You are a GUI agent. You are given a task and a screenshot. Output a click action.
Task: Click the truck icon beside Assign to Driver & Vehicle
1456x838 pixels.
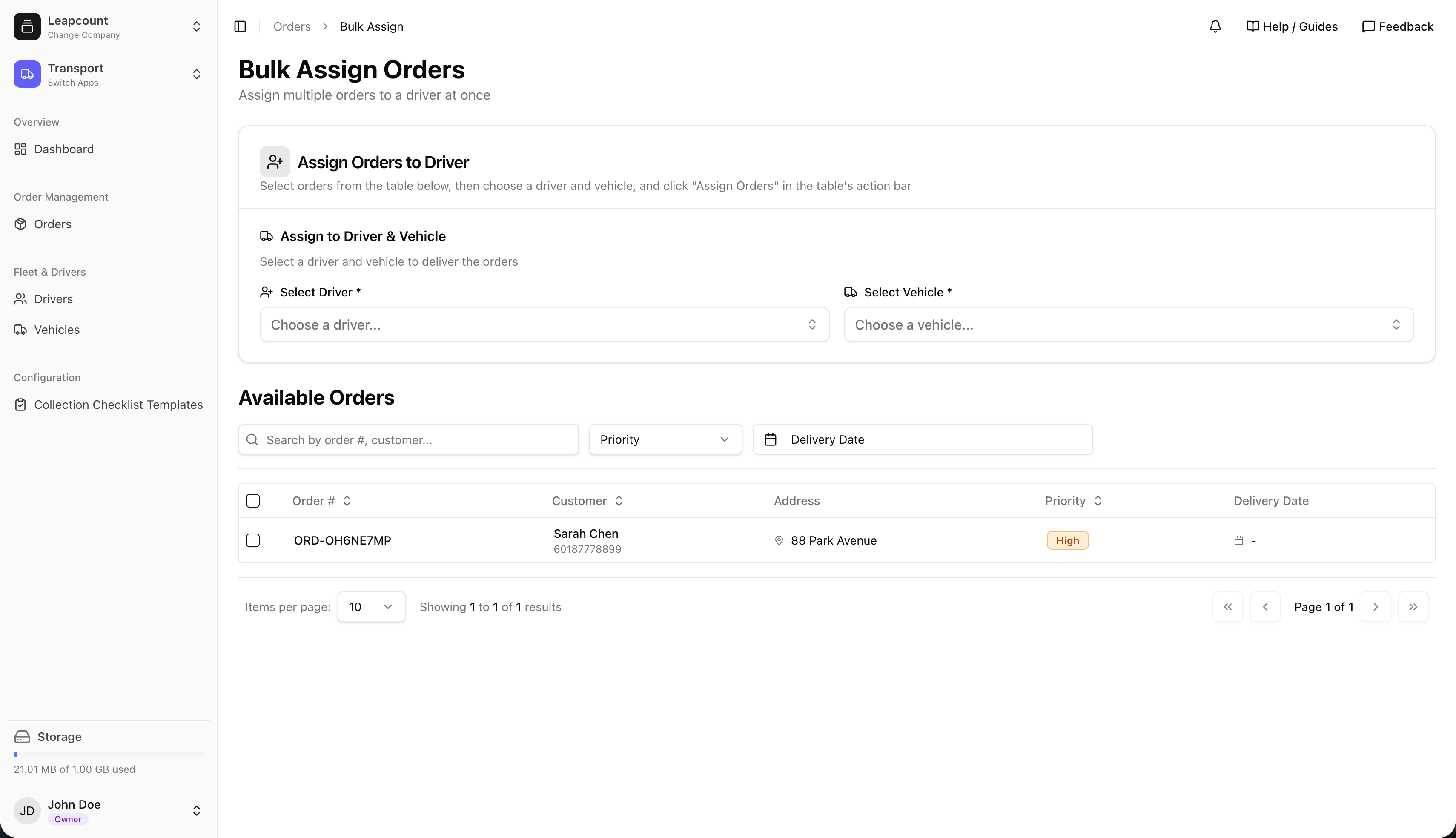[267, 236]
